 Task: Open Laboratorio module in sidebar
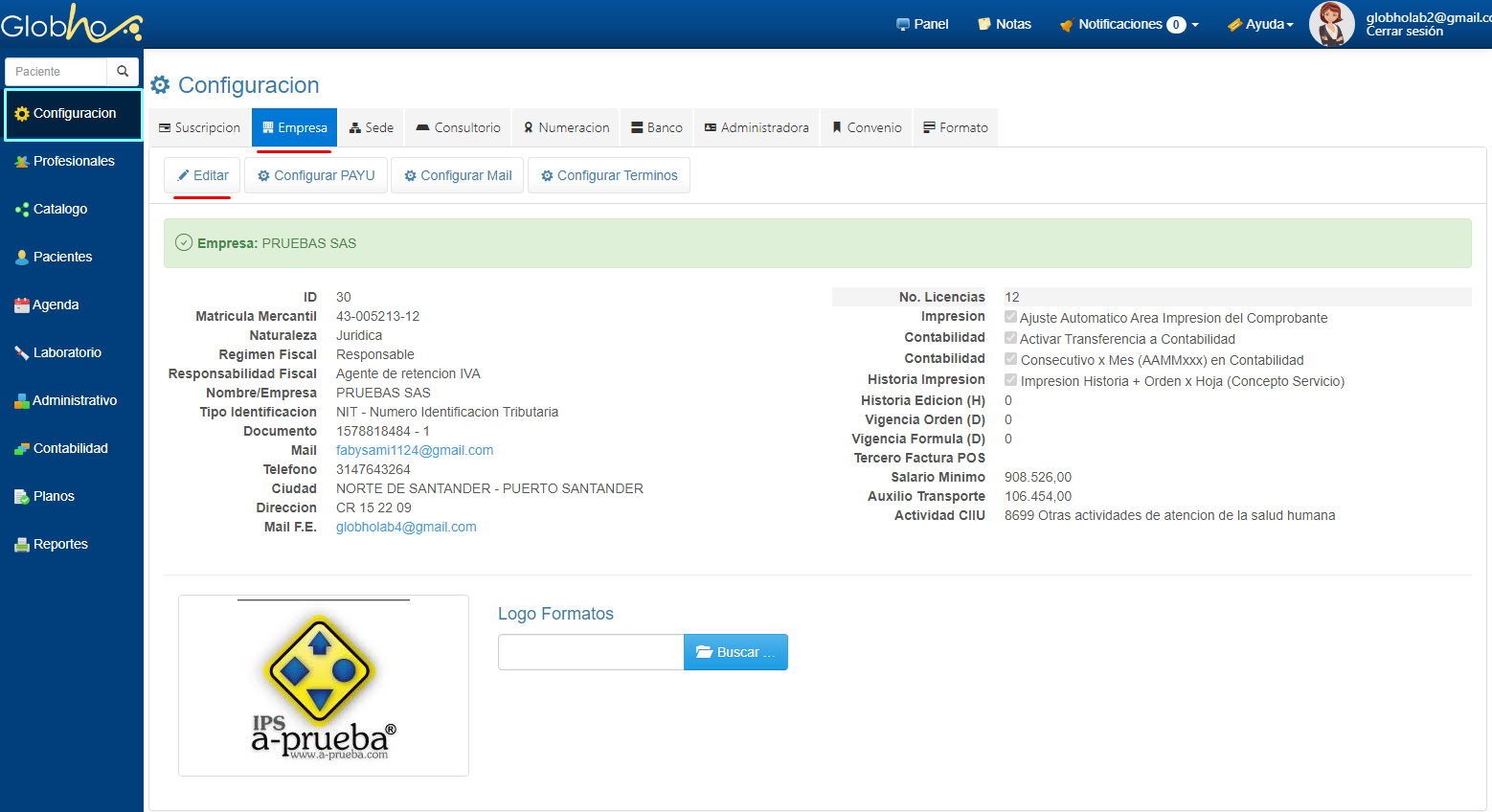click(x=66, y=352)
